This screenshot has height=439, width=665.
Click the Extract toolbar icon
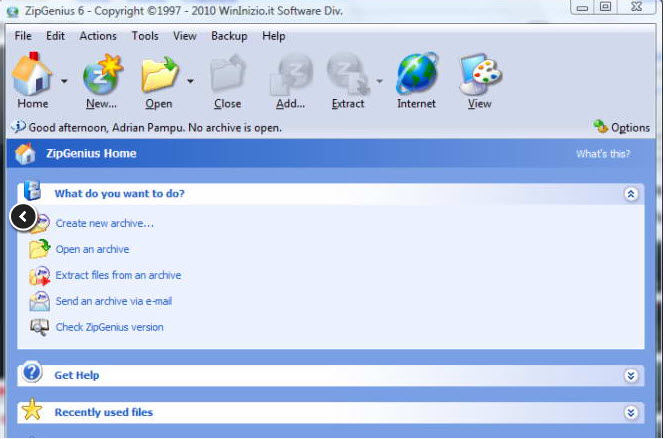coord(348,74)
